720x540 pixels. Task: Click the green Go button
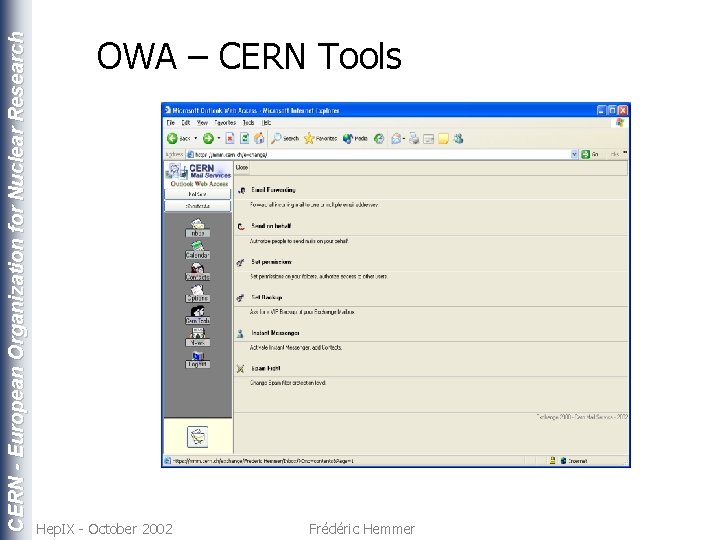click(591, 154)
